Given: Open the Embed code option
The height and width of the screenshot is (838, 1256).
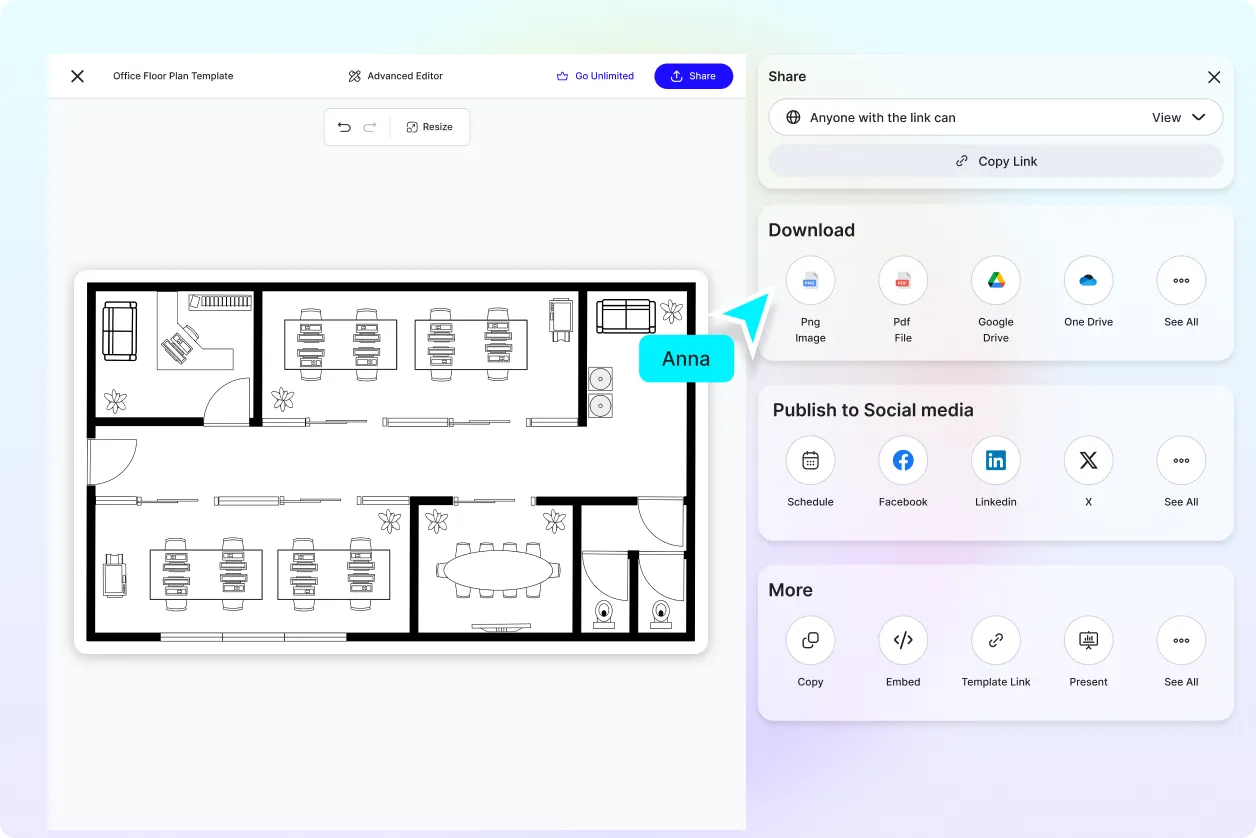Looking at the screenshot, I should (903, 641).
